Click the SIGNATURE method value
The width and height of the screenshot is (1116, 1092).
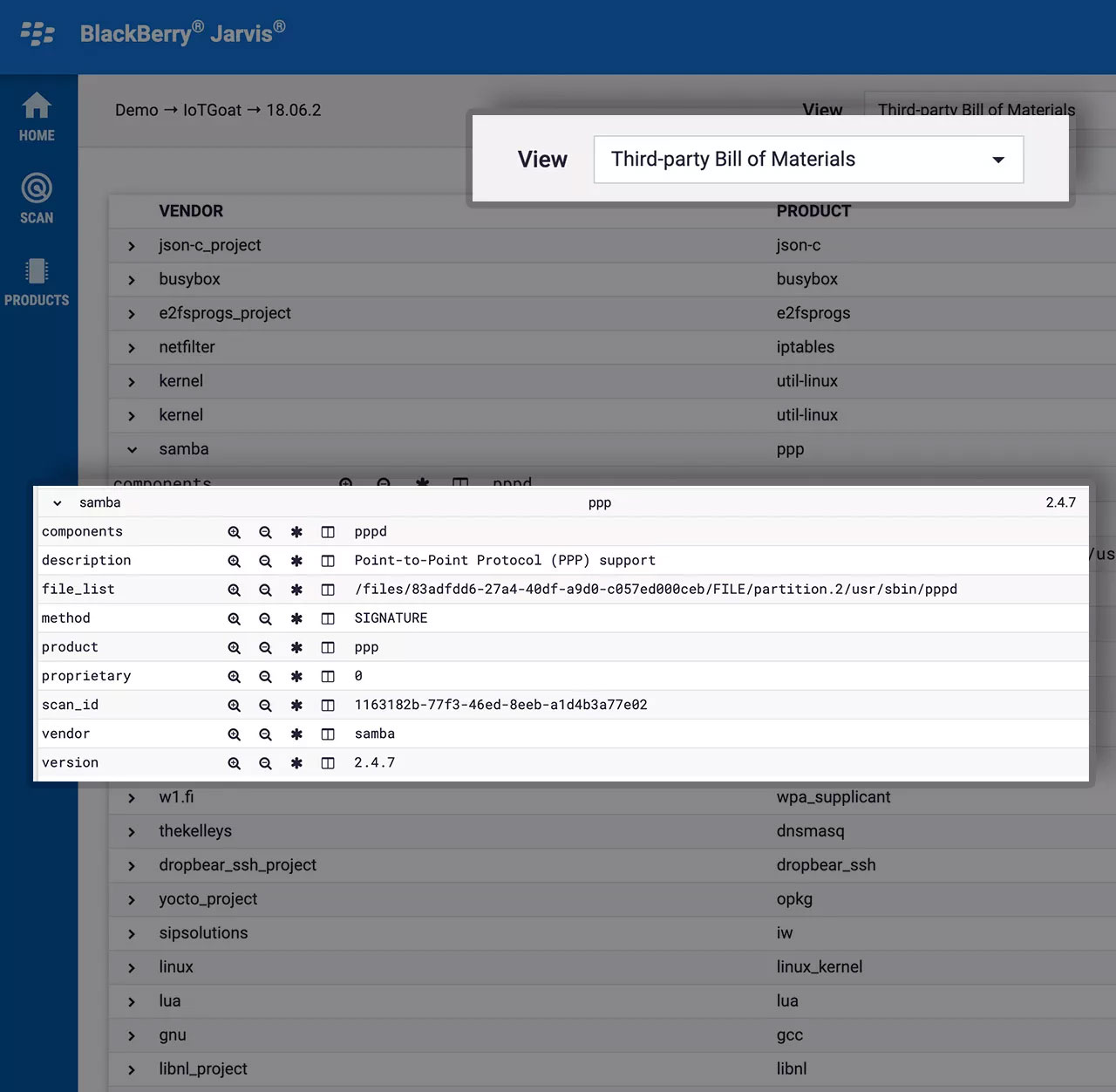point(391,618)
